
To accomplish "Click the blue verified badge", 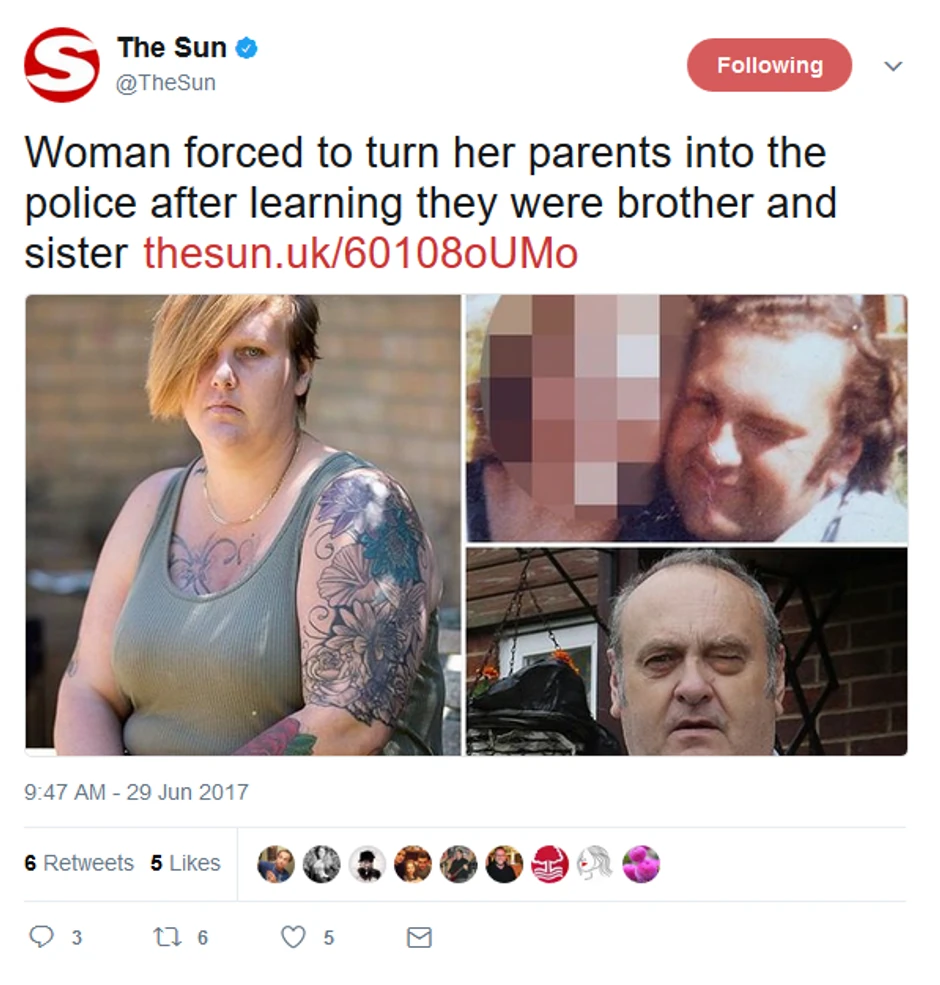I will click(x=246, y=48).
